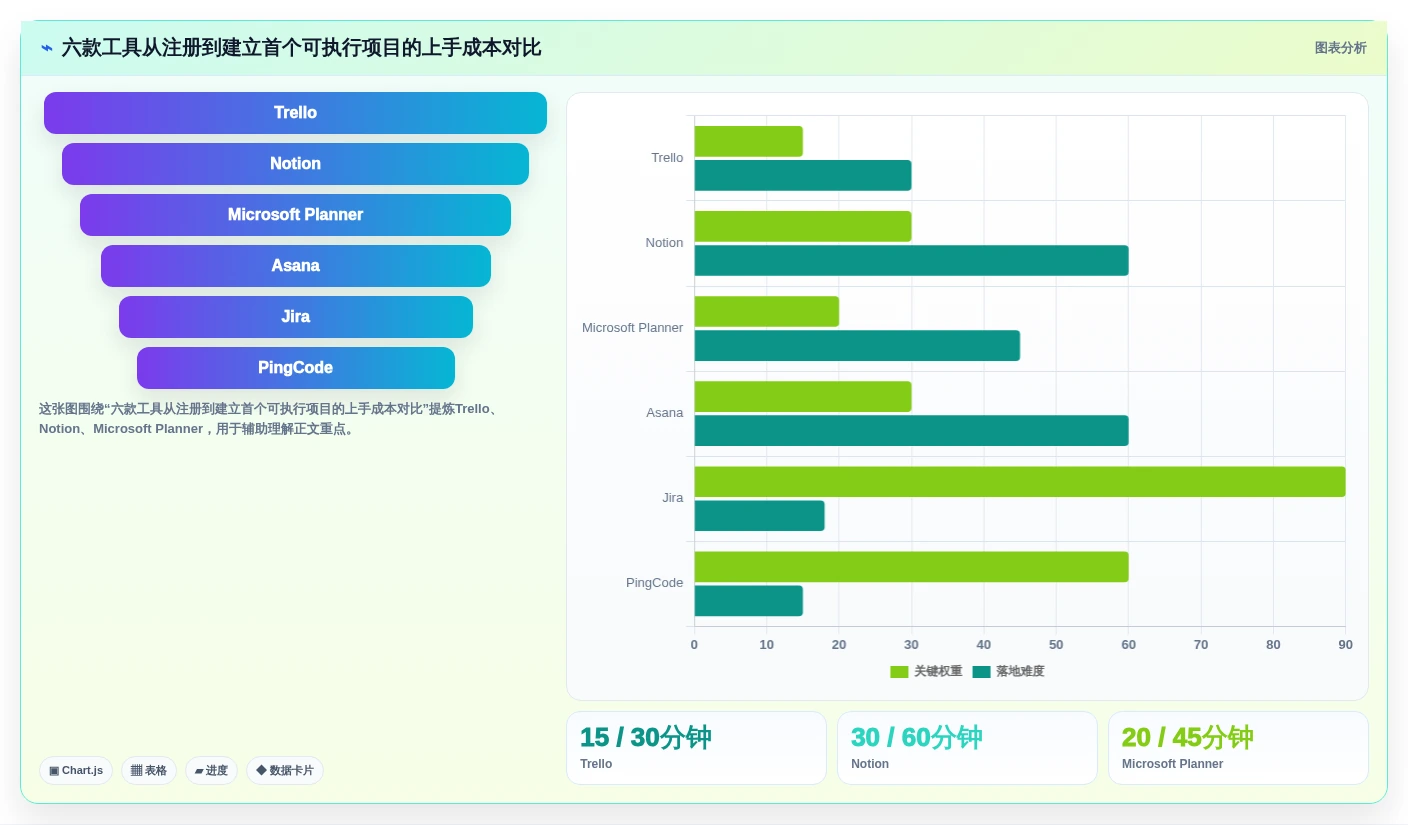Click the 表格 tag chip

tap(149, 770)
